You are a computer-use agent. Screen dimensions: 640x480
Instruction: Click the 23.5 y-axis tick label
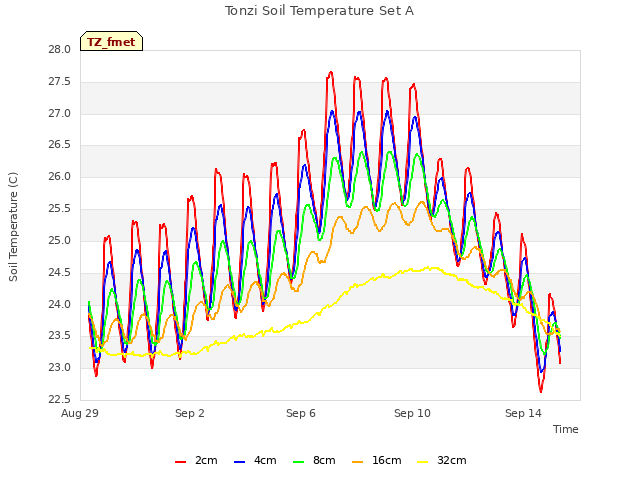coord(60,336)
